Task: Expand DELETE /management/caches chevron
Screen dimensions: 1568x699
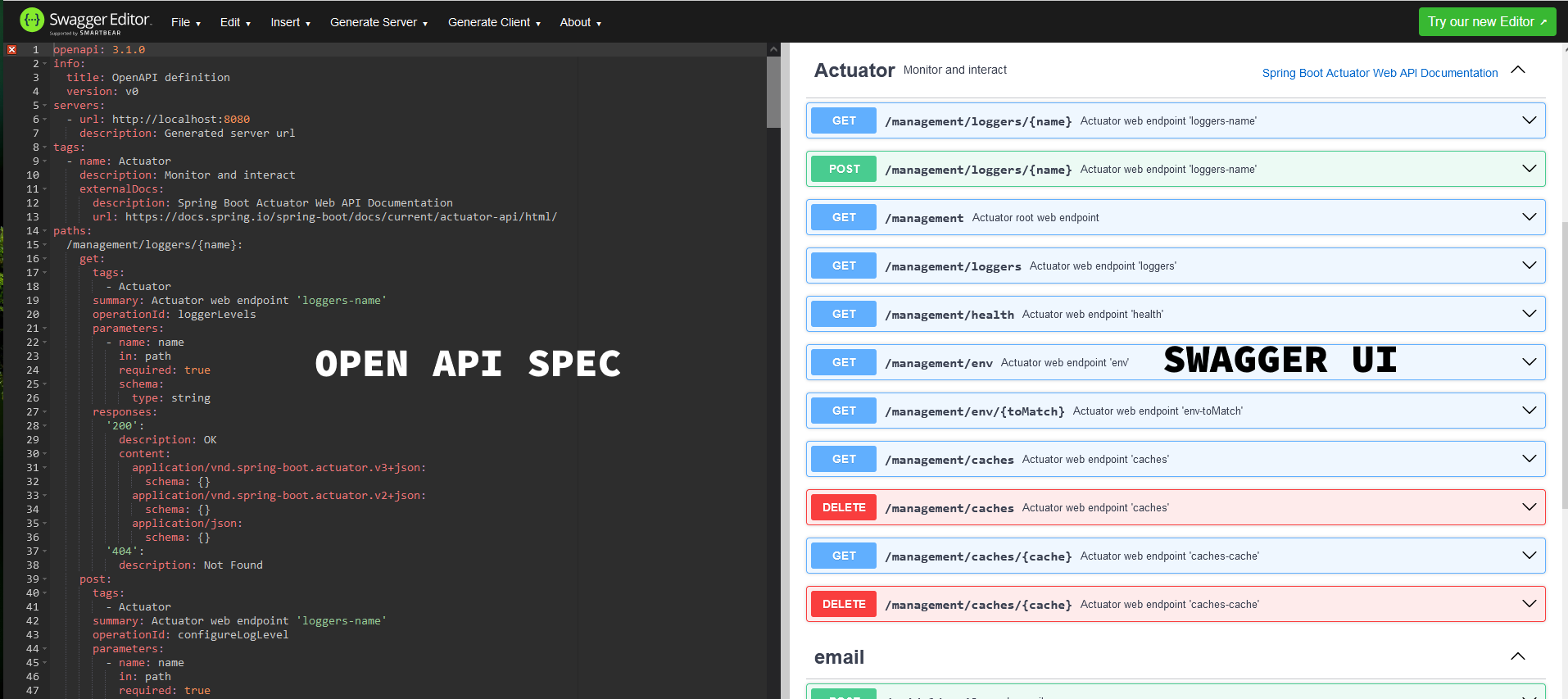Action: (1529, 507)
